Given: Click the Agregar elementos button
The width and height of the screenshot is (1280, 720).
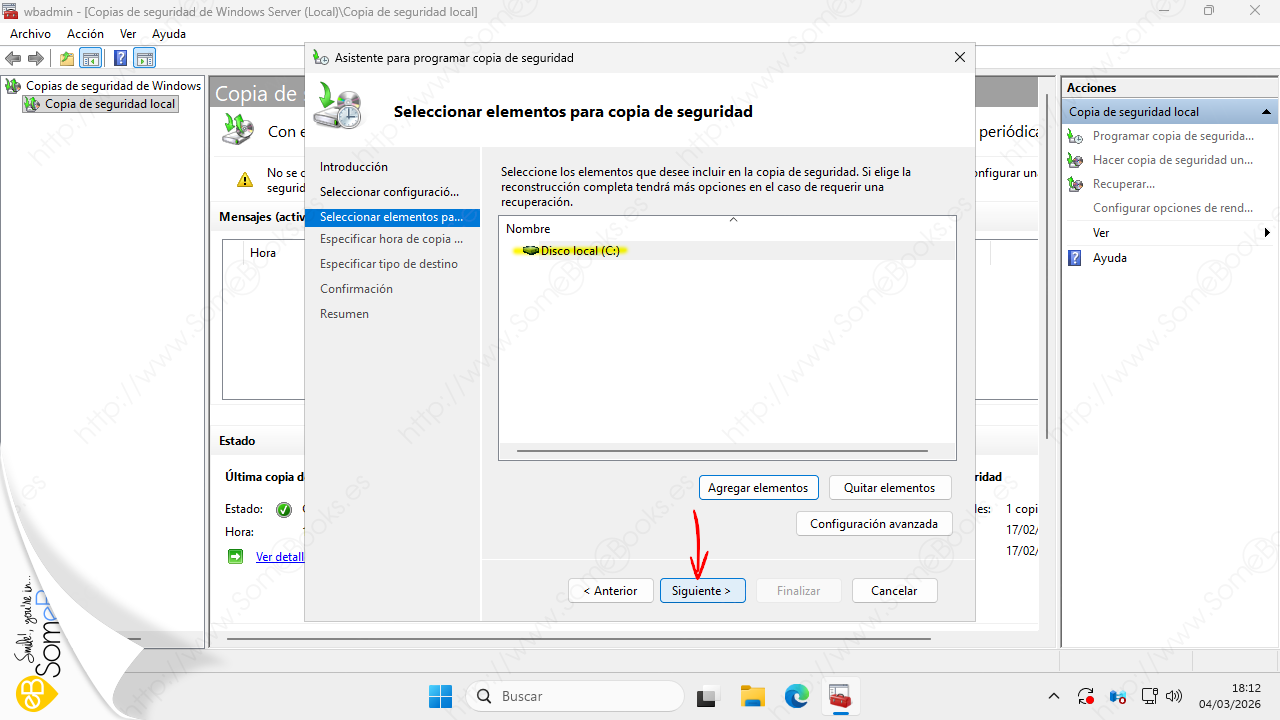Looking at the screenshot, I should point(758,488).
